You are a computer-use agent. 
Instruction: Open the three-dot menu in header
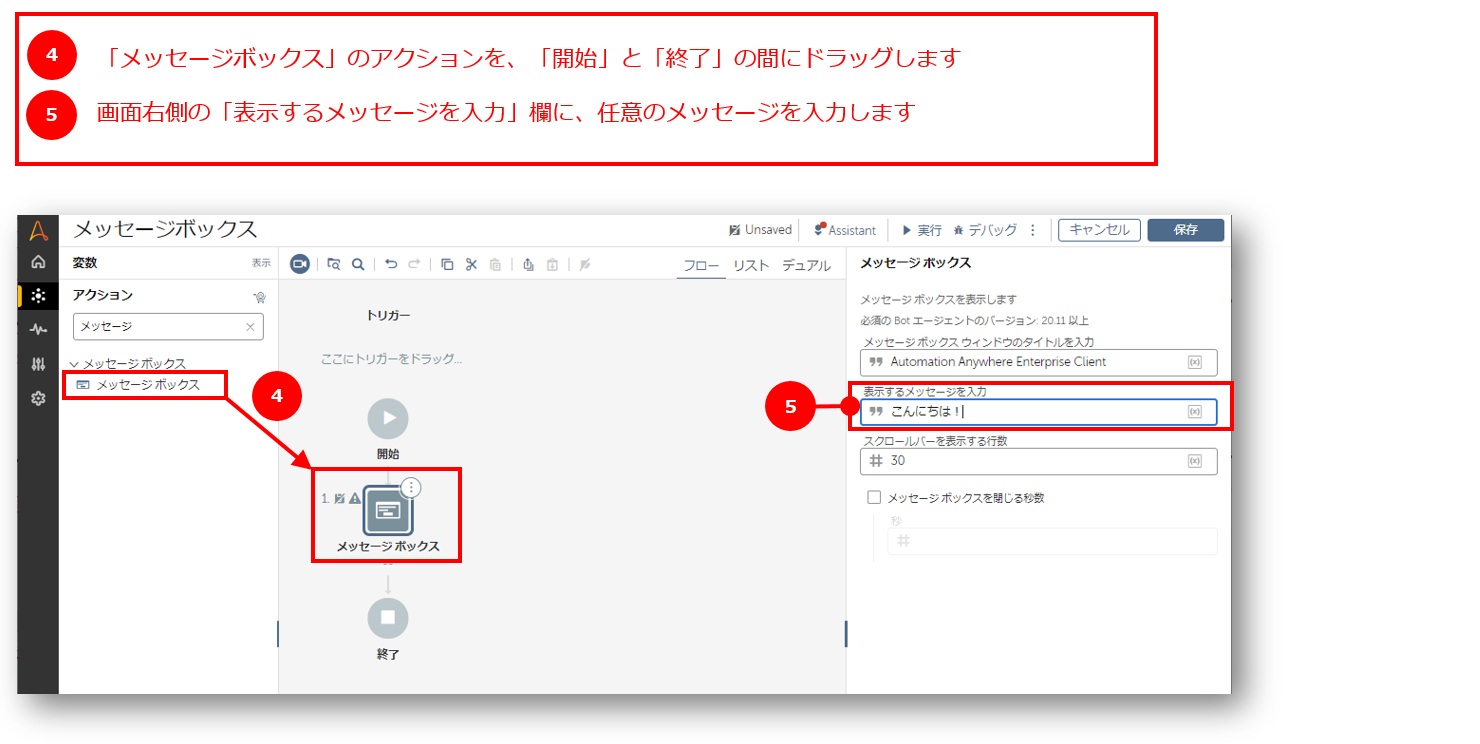pyautogui.click(x=1033, y=230)
